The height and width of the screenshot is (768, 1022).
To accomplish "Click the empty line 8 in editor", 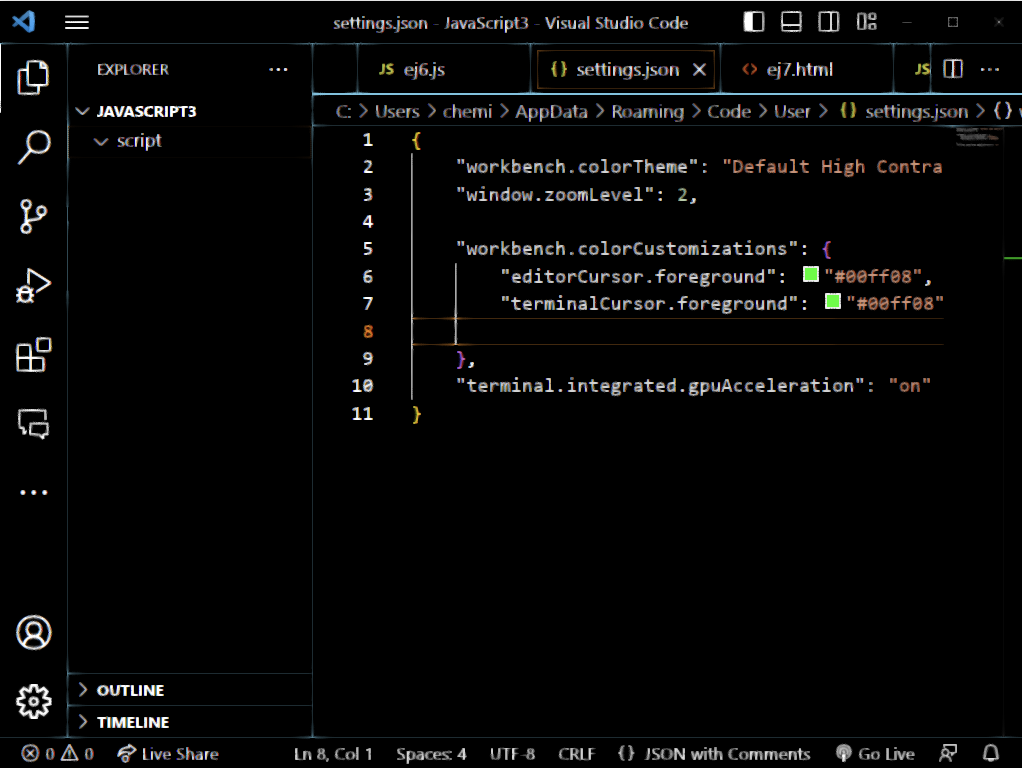I will (x=678, y=331).
